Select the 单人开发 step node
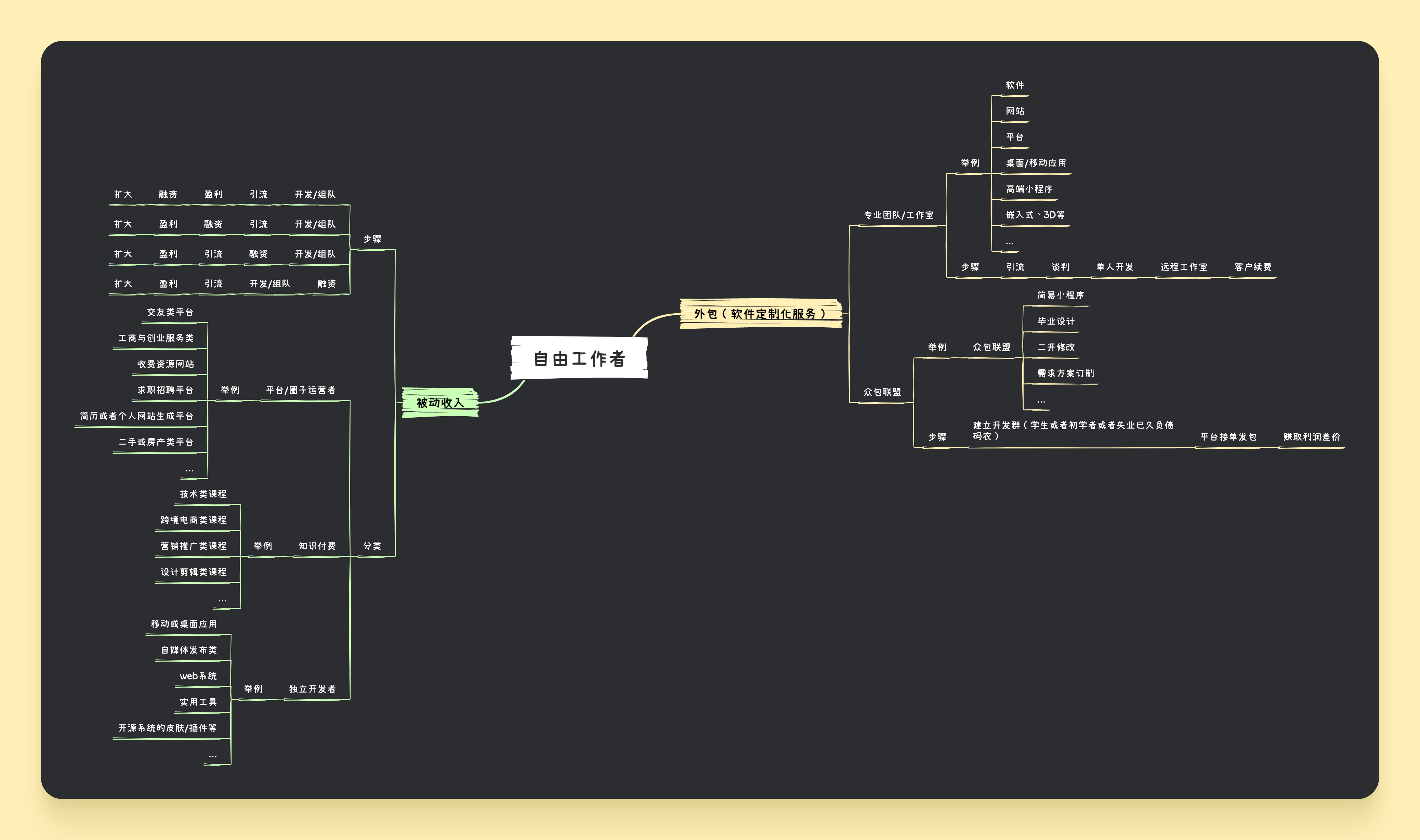The width and height of the screenshot is (1420, 840). pos(1114,266)
